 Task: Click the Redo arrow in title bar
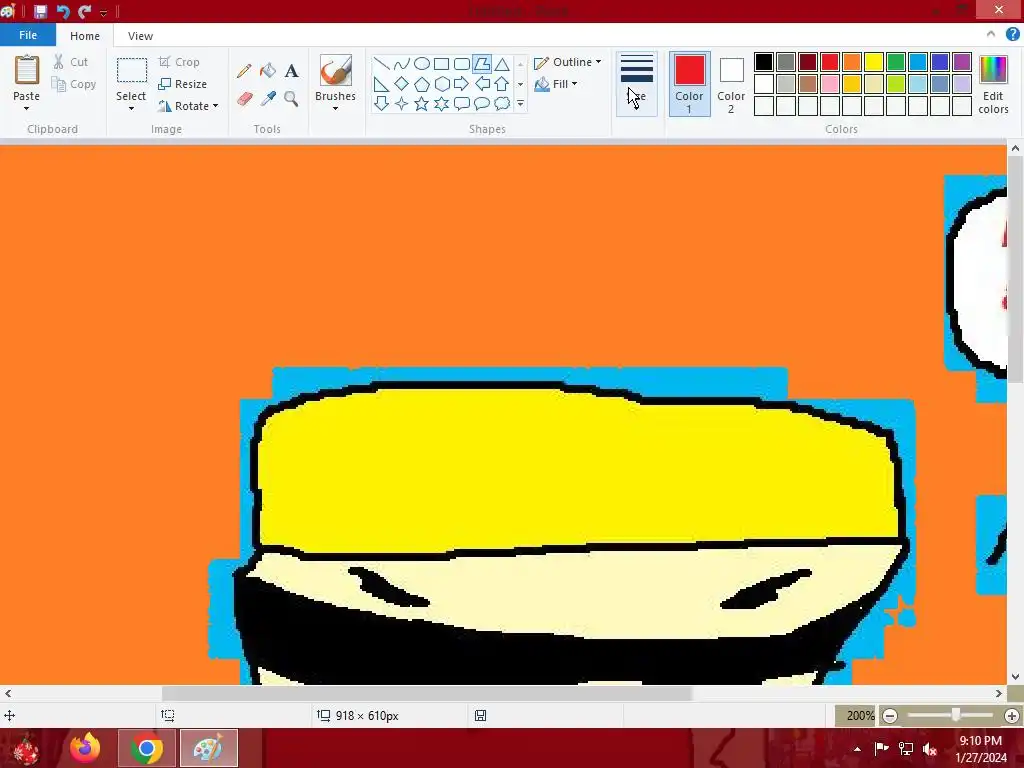pos(84,12)
